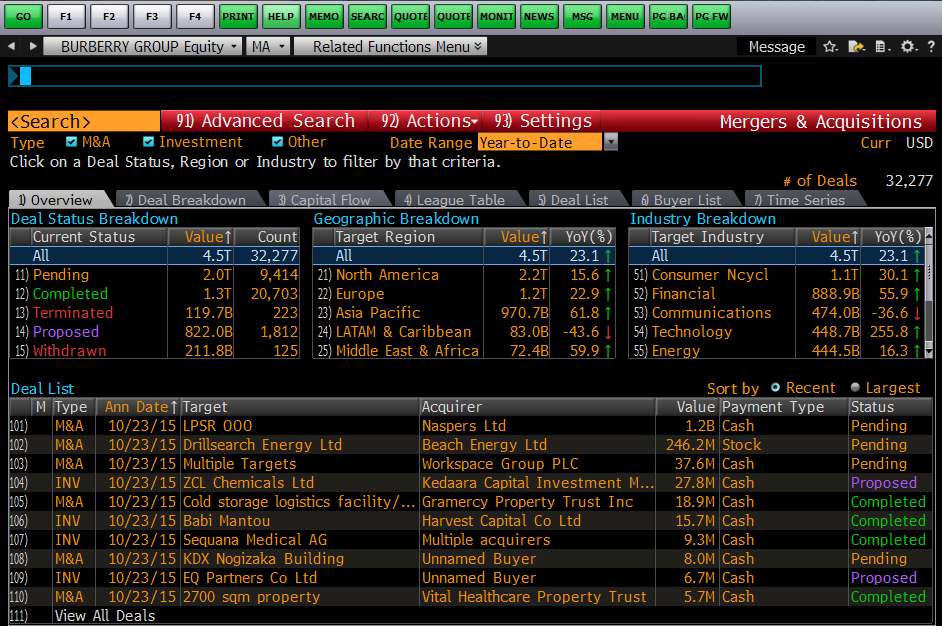Viewport: 942px width, 626px height.
Task: Expand the Related Functions Menu
Action: [397, 46]
